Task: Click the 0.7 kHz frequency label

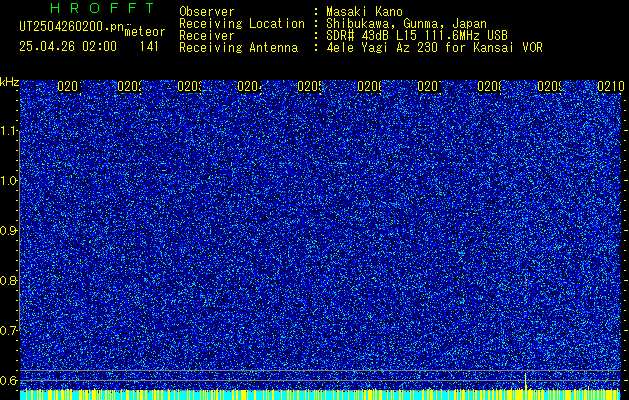Action: pyautogui.click(x=9, y=330)
